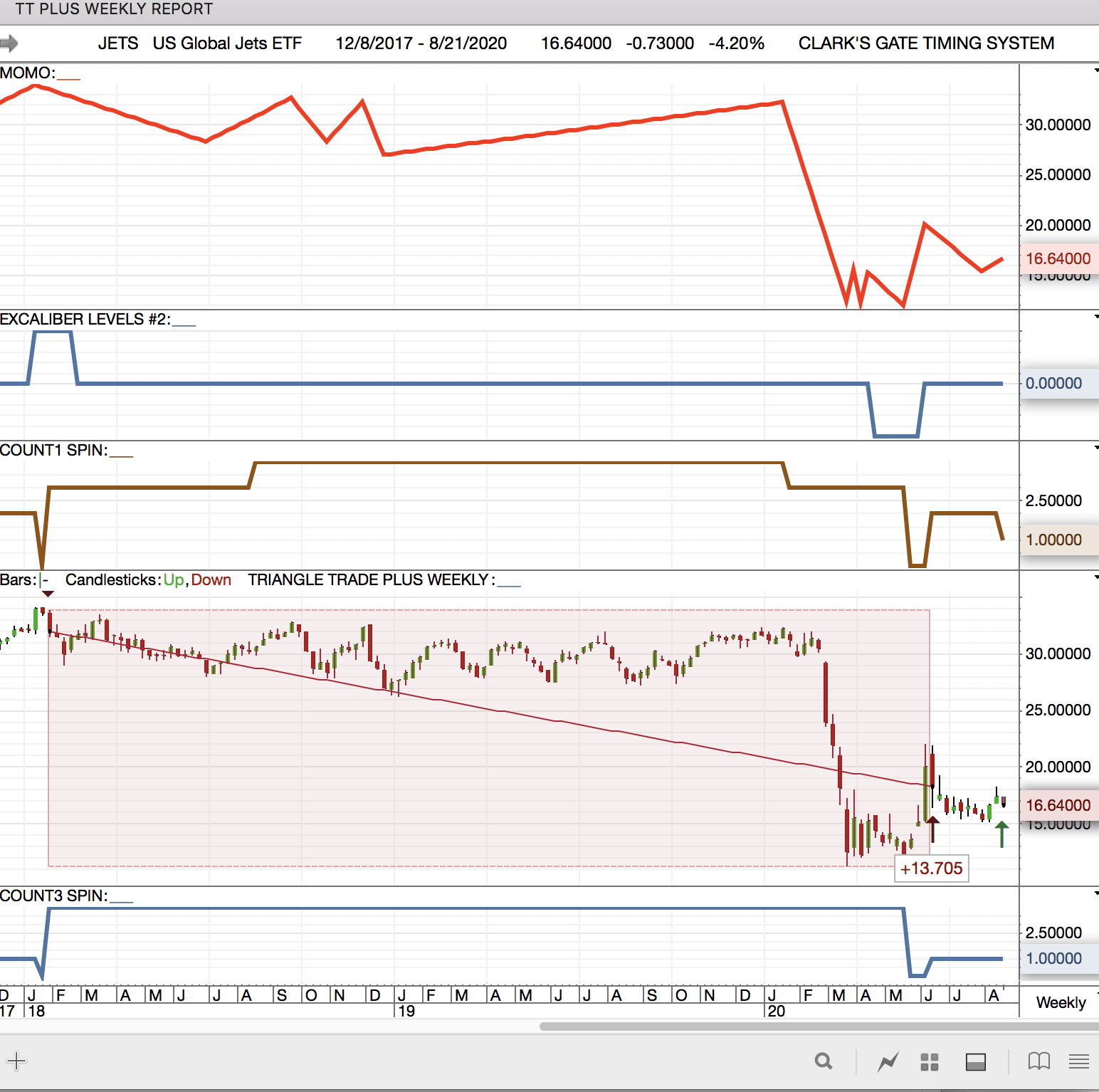Click the plus icon in the bottom toolbar
The height and width of the screenshot is (1092, 1099).
click(x=16, y=1061)
